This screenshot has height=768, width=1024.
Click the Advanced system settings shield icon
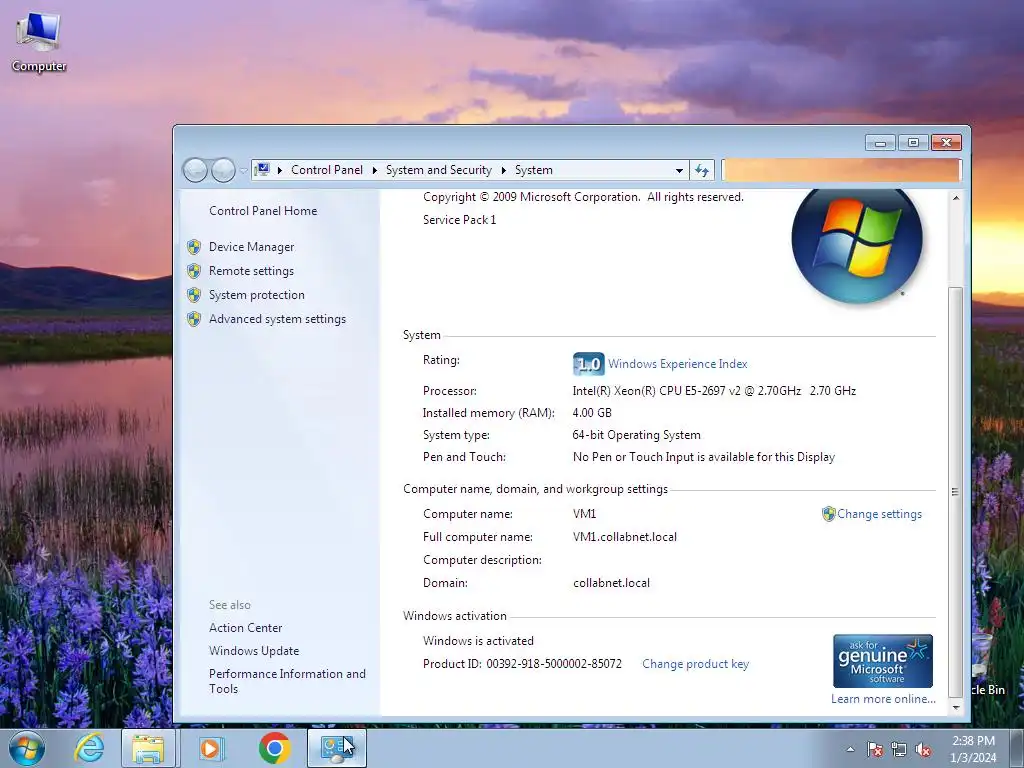(x=194, y=319)
